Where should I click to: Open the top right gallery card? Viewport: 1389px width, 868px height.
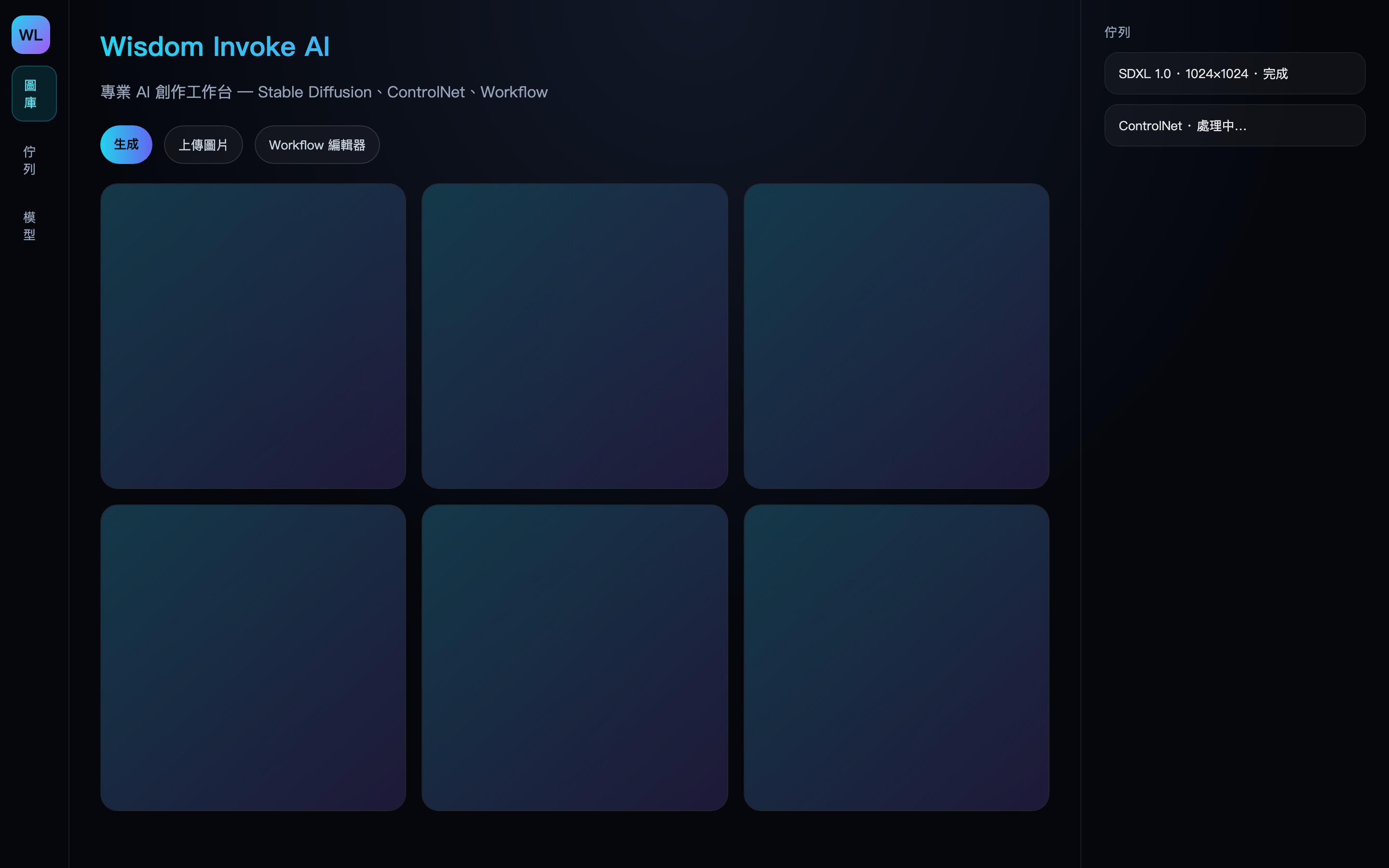point(897,336)
